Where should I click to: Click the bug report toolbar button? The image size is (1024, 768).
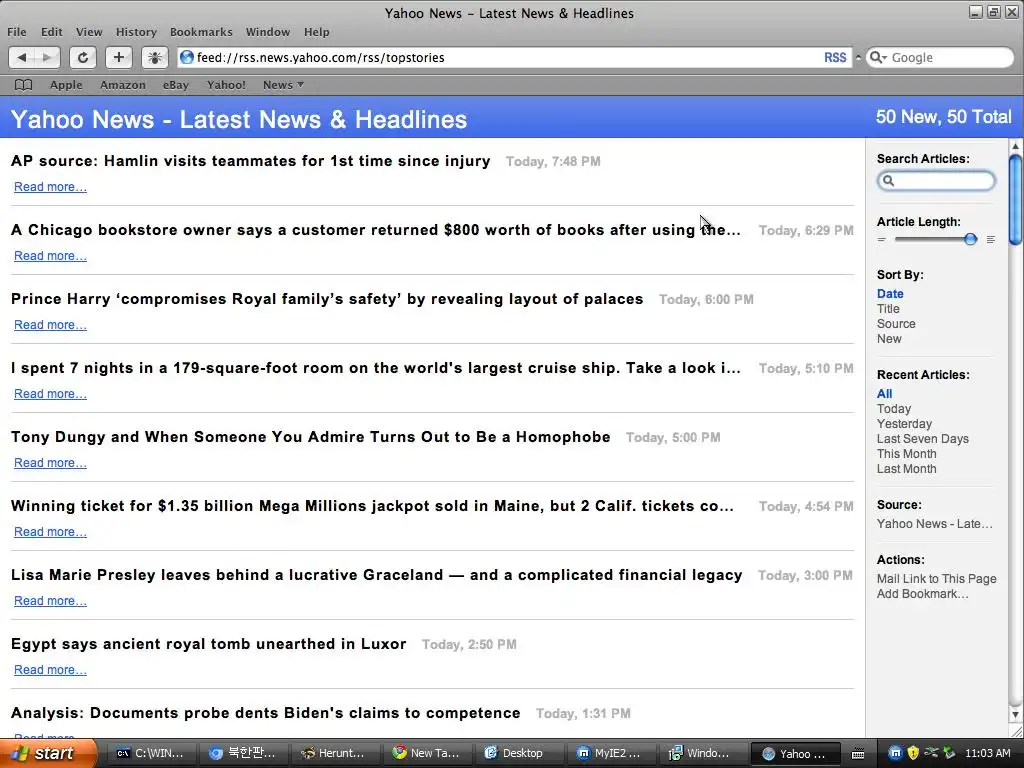pyautogui.click(x=155, y=57)
